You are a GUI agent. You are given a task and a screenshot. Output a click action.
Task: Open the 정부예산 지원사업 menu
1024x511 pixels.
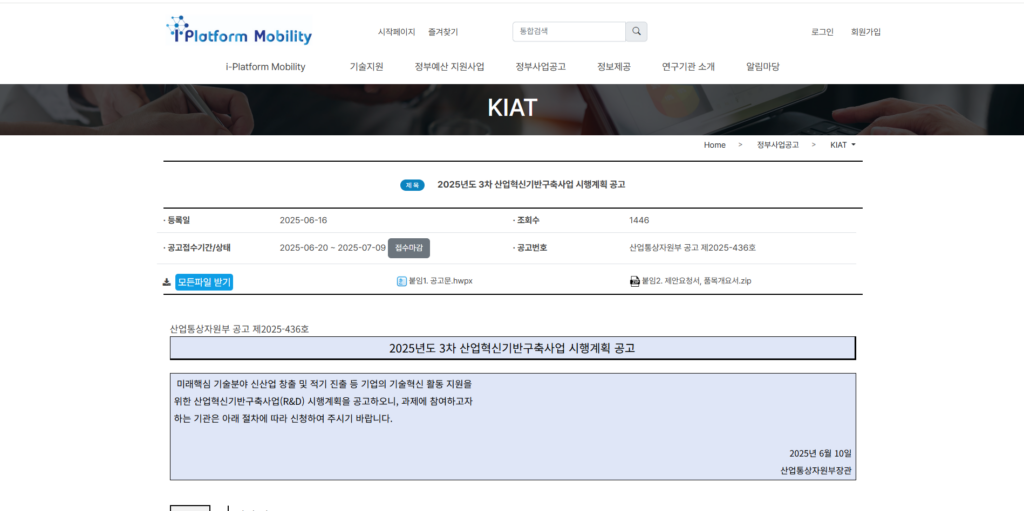[449, 67]
